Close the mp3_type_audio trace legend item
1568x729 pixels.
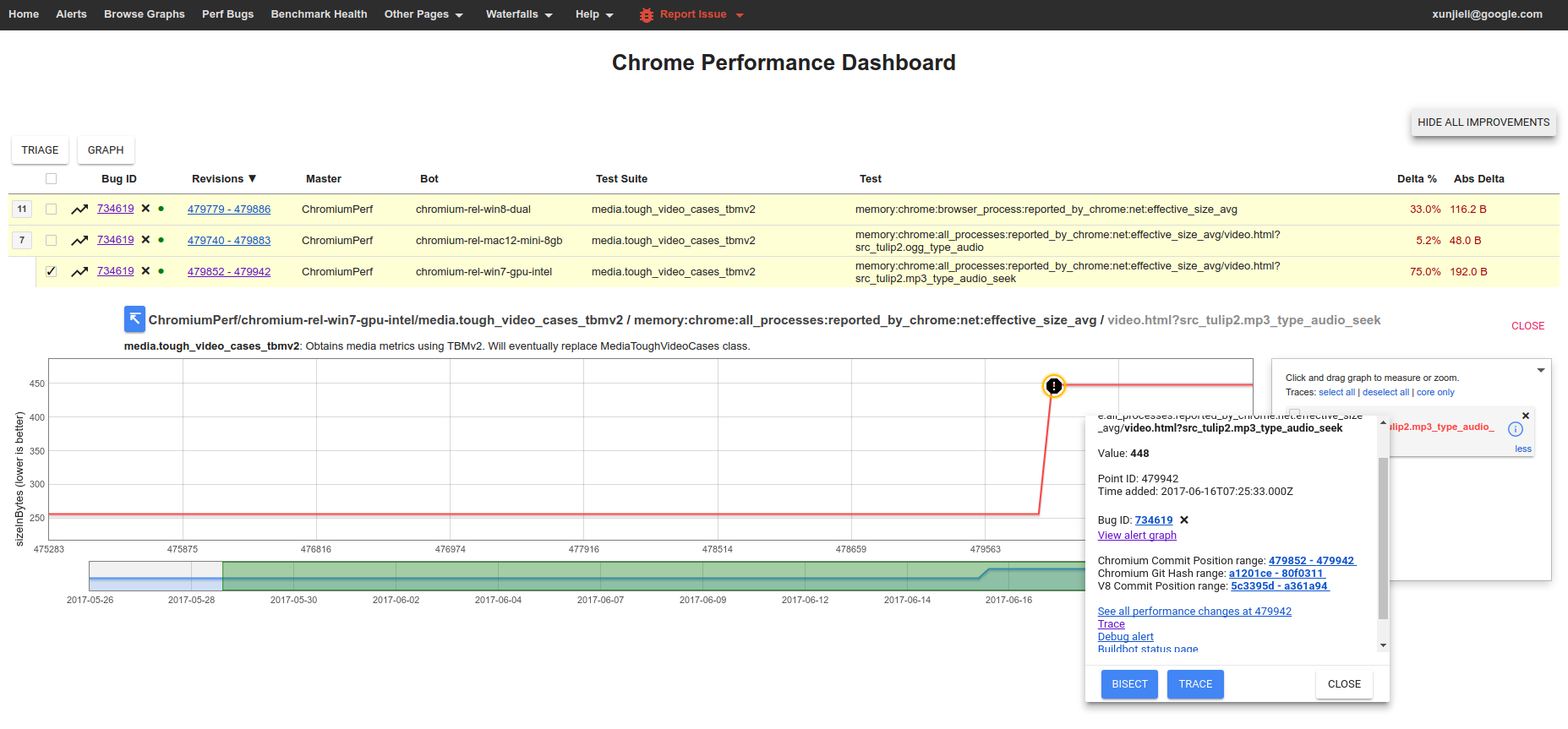[x=1526, y=416]
